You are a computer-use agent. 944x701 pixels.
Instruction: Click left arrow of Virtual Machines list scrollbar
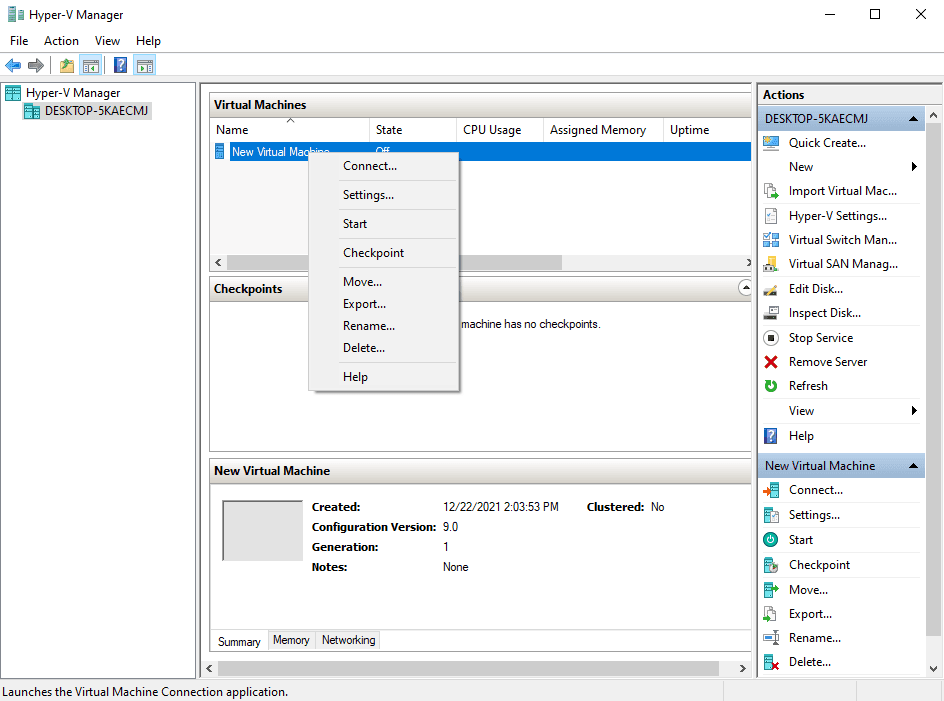(219, 263)
